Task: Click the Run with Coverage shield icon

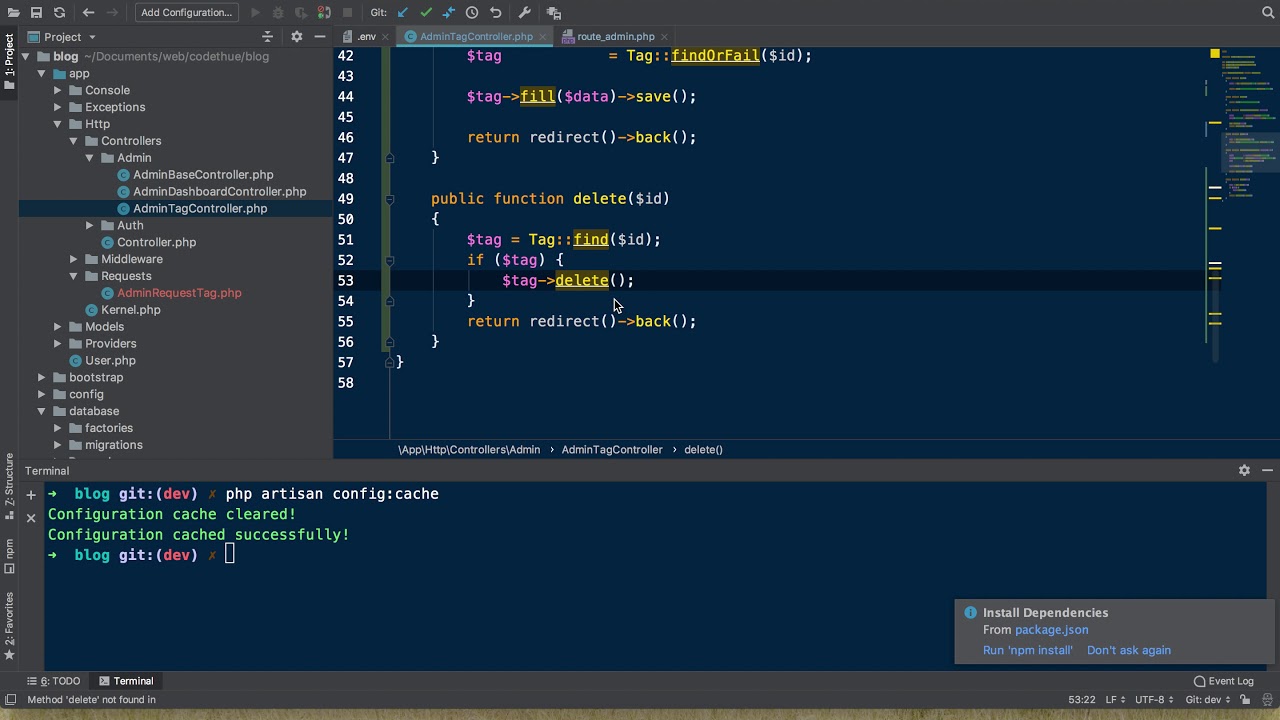Action: pyautogui.click(x=301, y=13)
